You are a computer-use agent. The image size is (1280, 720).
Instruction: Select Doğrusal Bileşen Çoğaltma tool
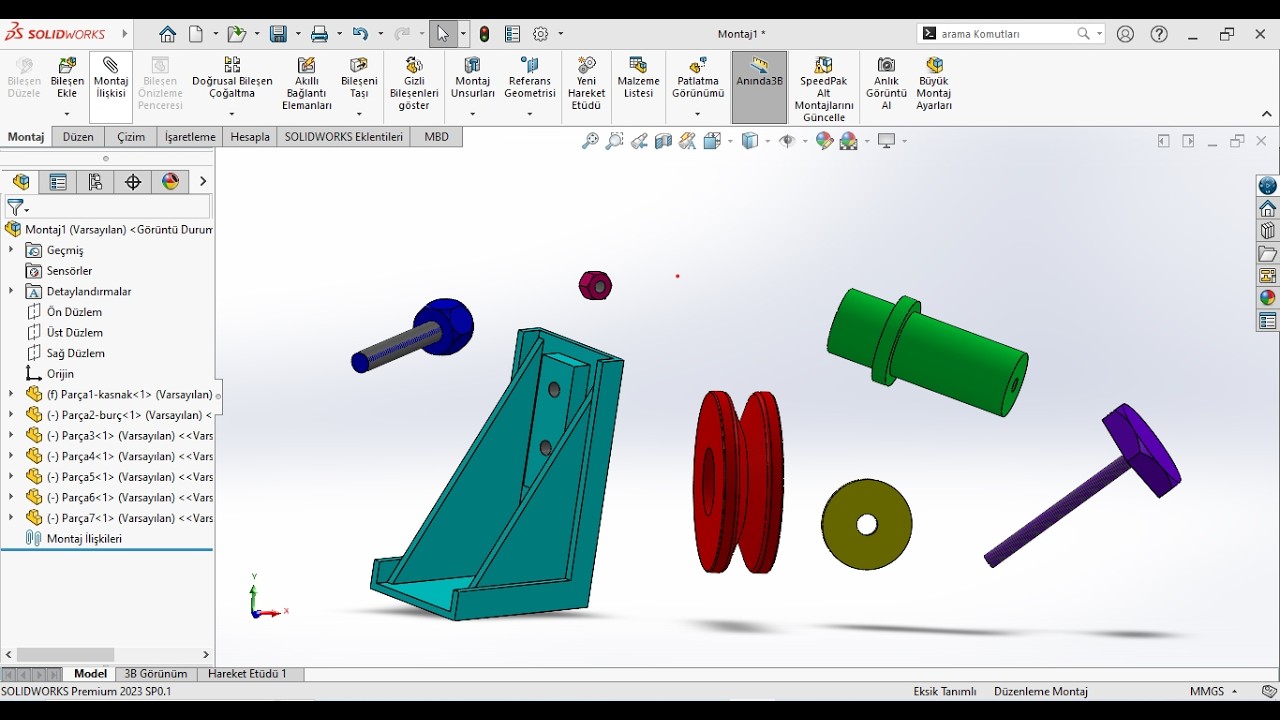click(x=232, y=79)
